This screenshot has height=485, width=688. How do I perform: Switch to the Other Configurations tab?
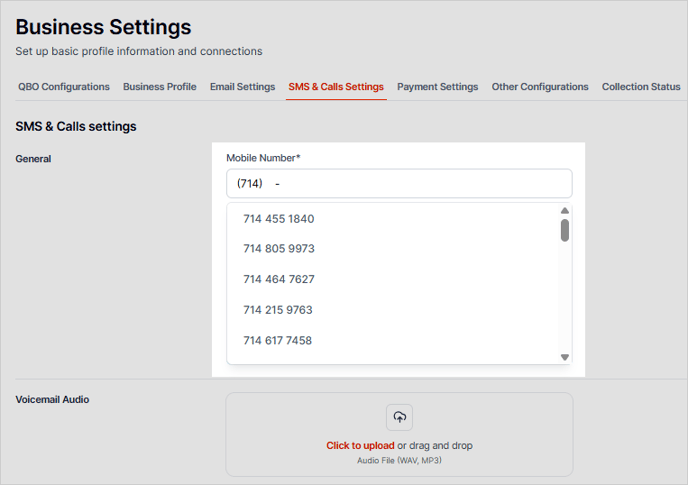point(540,87)
